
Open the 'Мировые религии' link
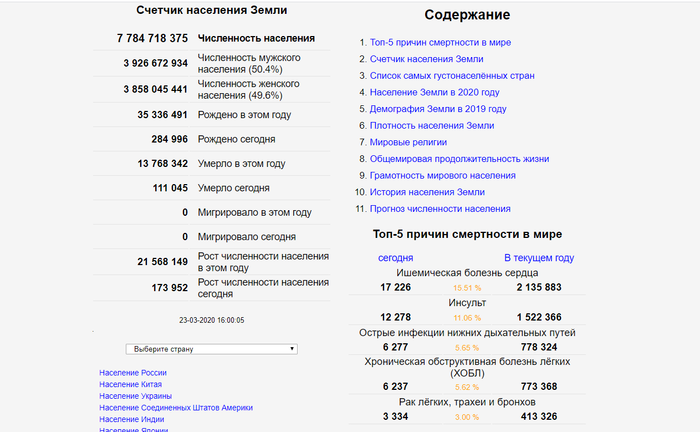coord(408,142)
